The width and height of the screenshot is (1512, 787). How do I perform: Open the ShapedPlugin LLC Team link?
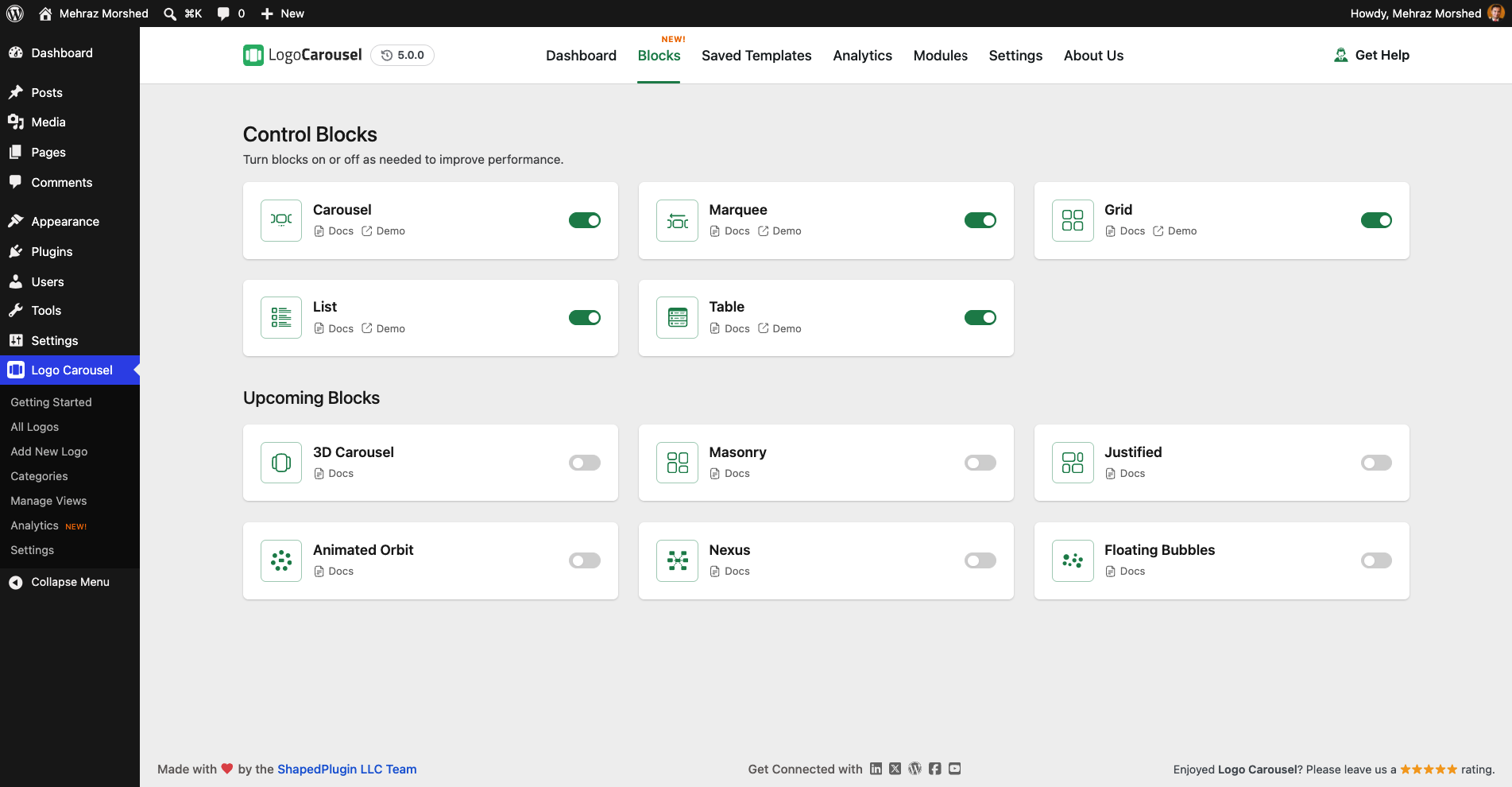pos(346,769)
